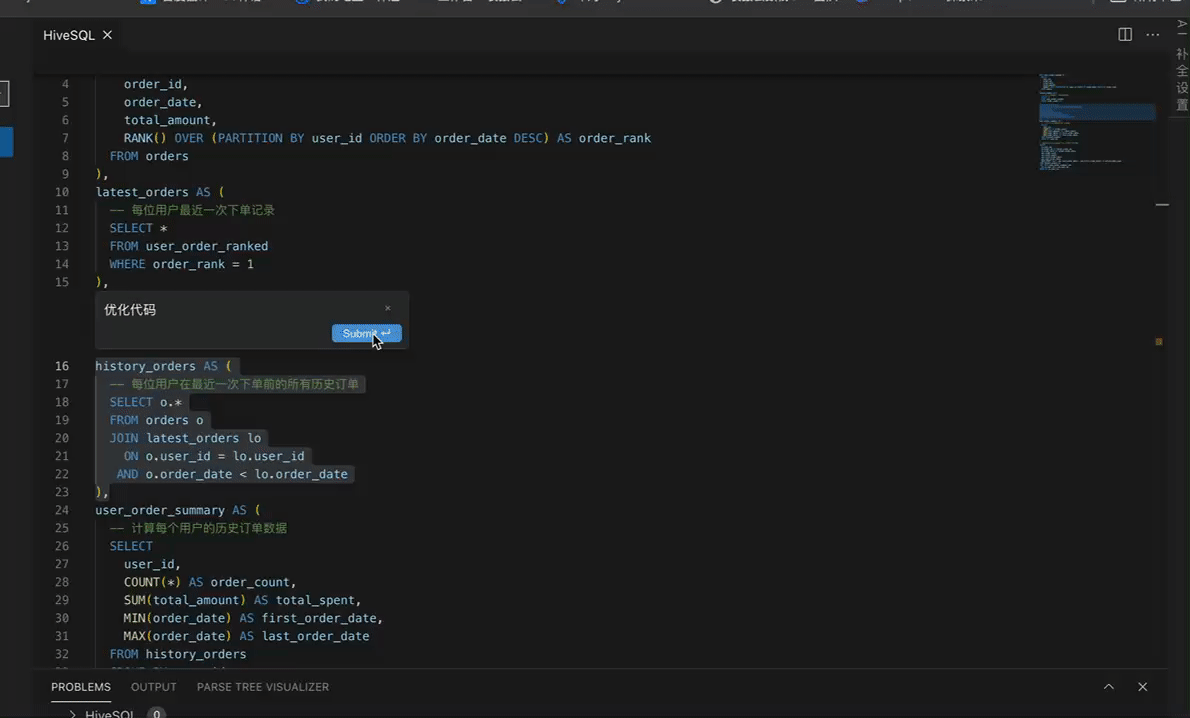Click the blue active item on left sidebar
Image resolution: width=1190 pixels, height=718 pixels.
tap(6, 141)
